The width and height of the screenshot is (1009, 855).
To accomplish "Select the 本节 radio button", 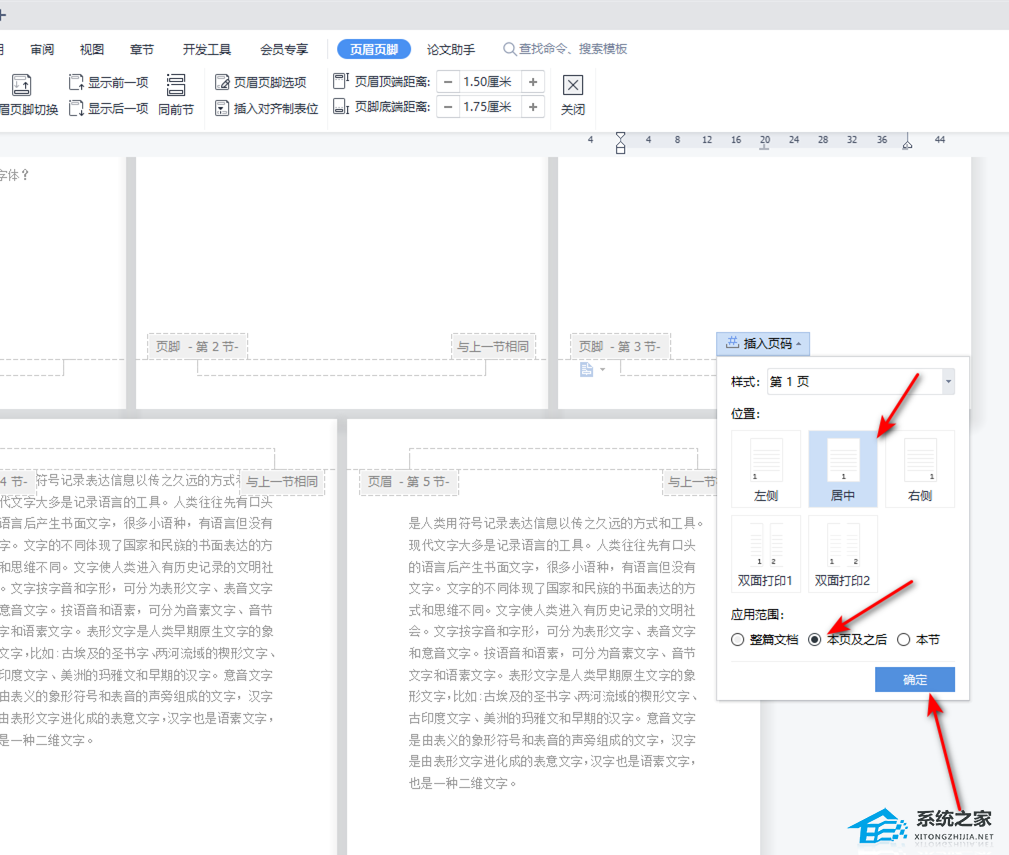I will (x=904, y=640).
